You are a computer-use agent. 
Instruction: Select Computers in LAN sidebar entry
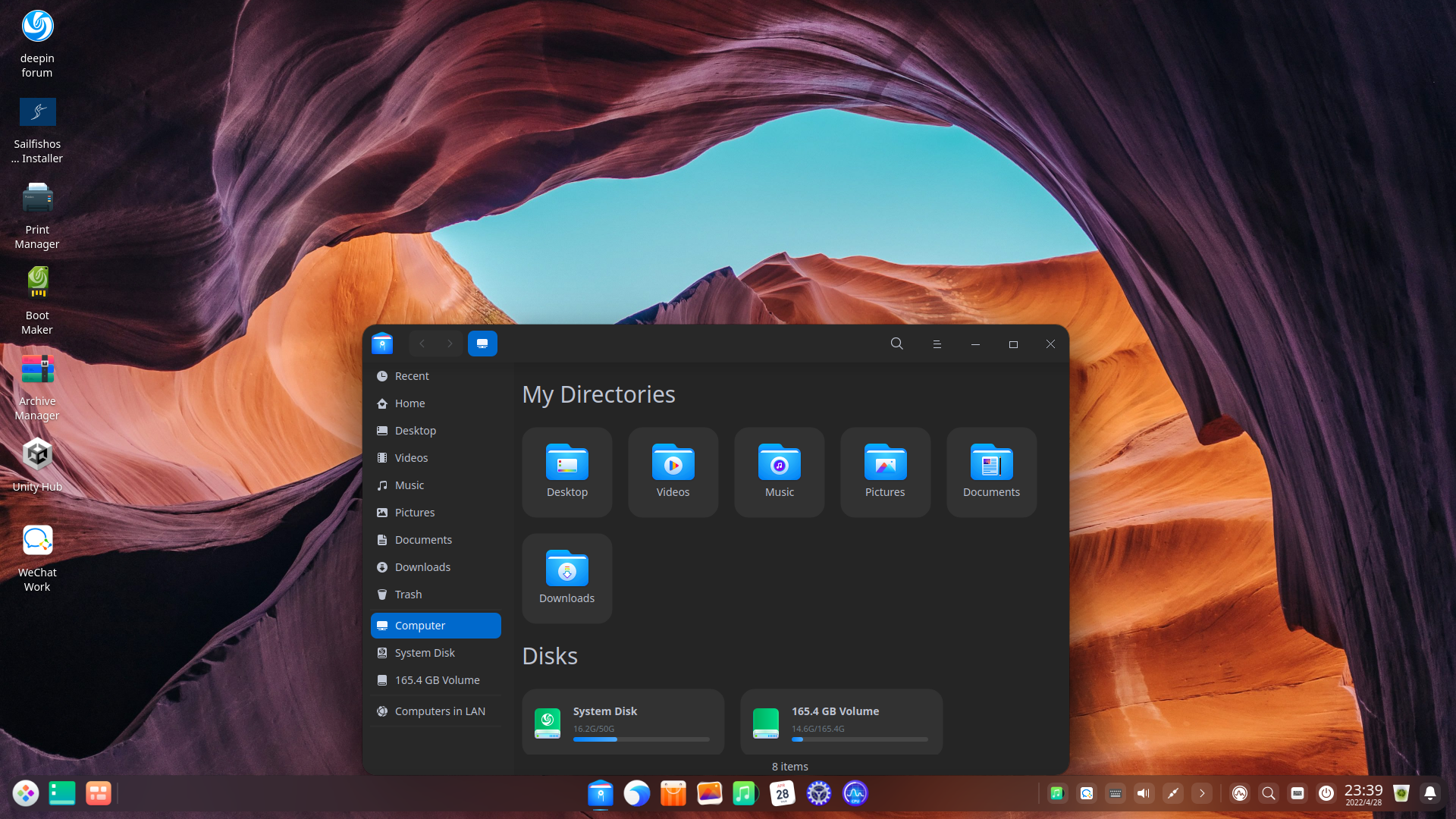pos(439,711)
